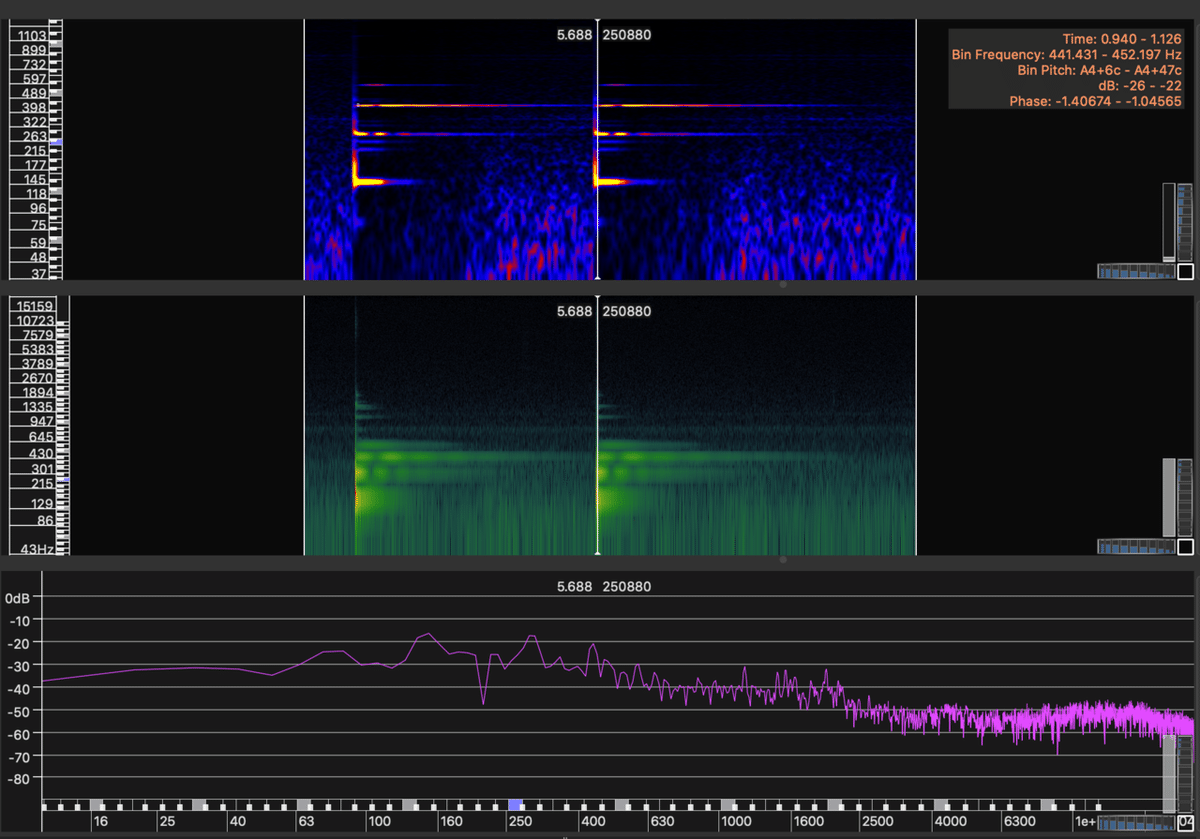The height and width of the screenshot is (839, 1200).
Task: Click the "1335" frequency label in the middle pane
Action: point(36,407)
